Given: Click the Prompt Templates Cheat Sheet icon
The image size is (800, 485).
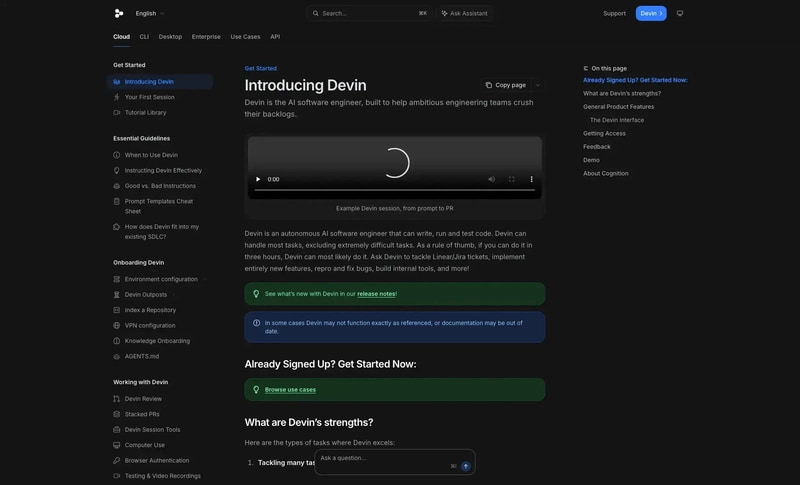Looking at the screenshot, I should 117,201.
